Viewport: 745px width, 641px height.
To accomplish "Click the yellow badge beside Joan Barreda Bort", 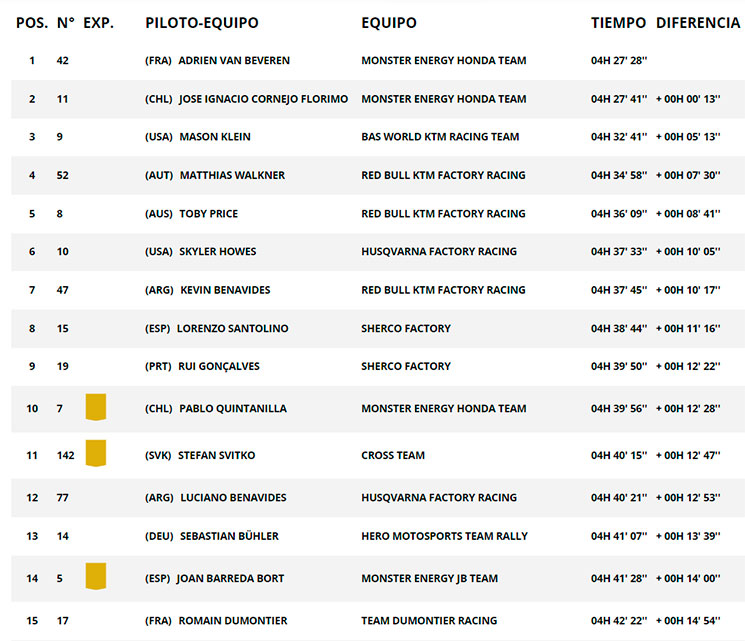I will coord(96,576).
